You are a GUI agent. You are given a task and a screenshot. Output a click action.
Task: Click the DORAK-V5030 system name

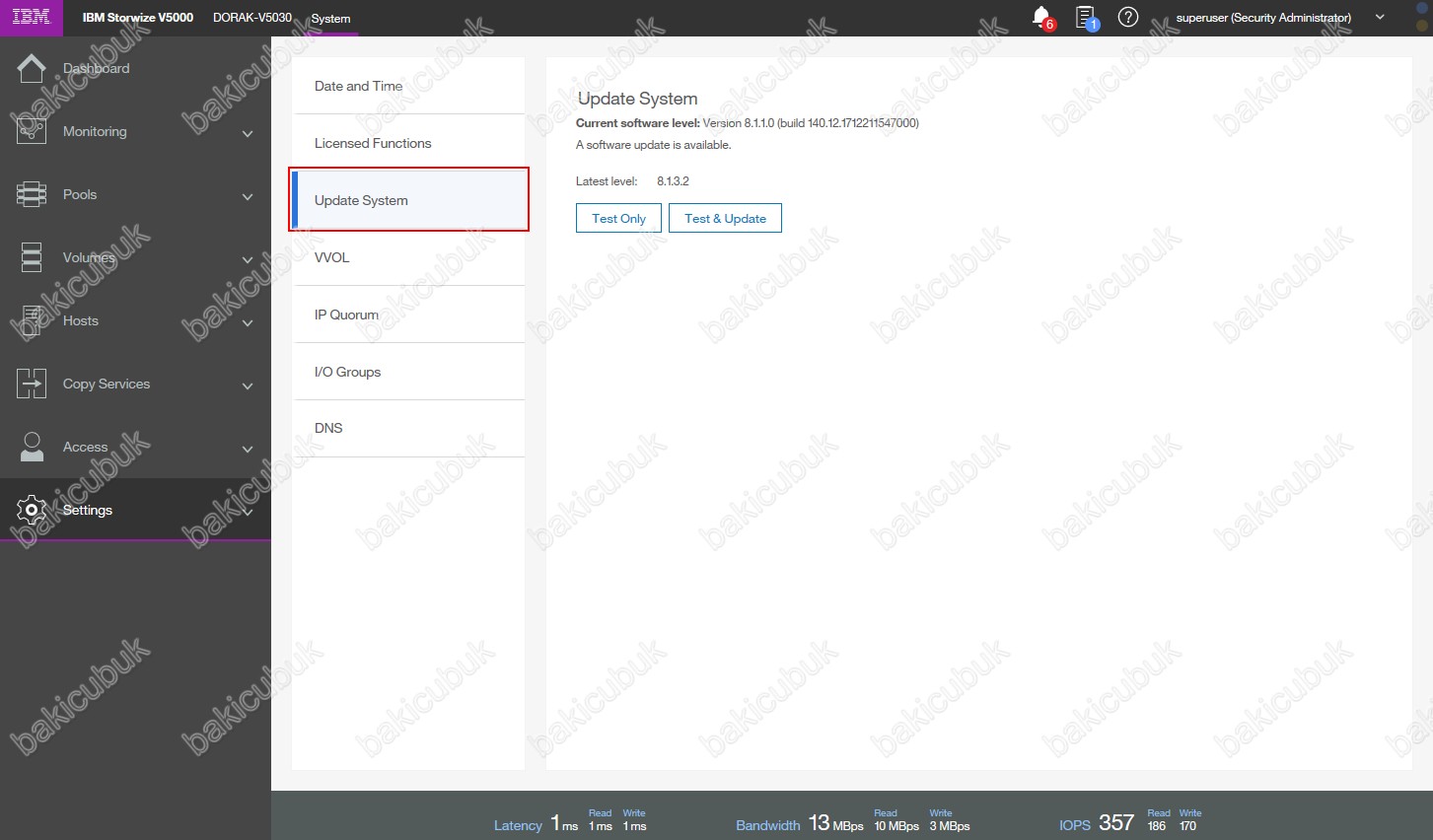click(252, 17)
